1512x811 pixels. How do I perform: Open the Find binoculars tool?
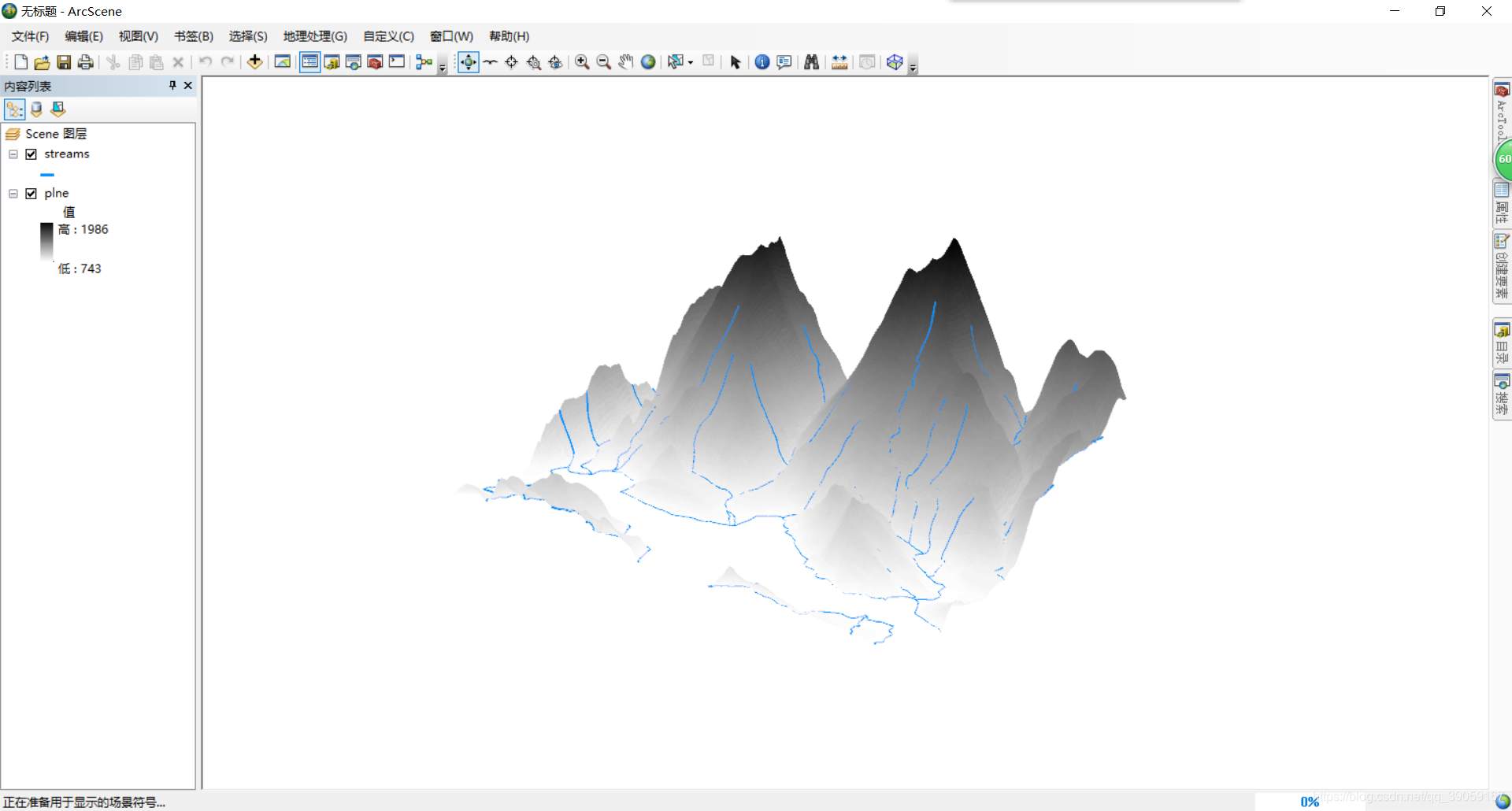pos(811,62)
